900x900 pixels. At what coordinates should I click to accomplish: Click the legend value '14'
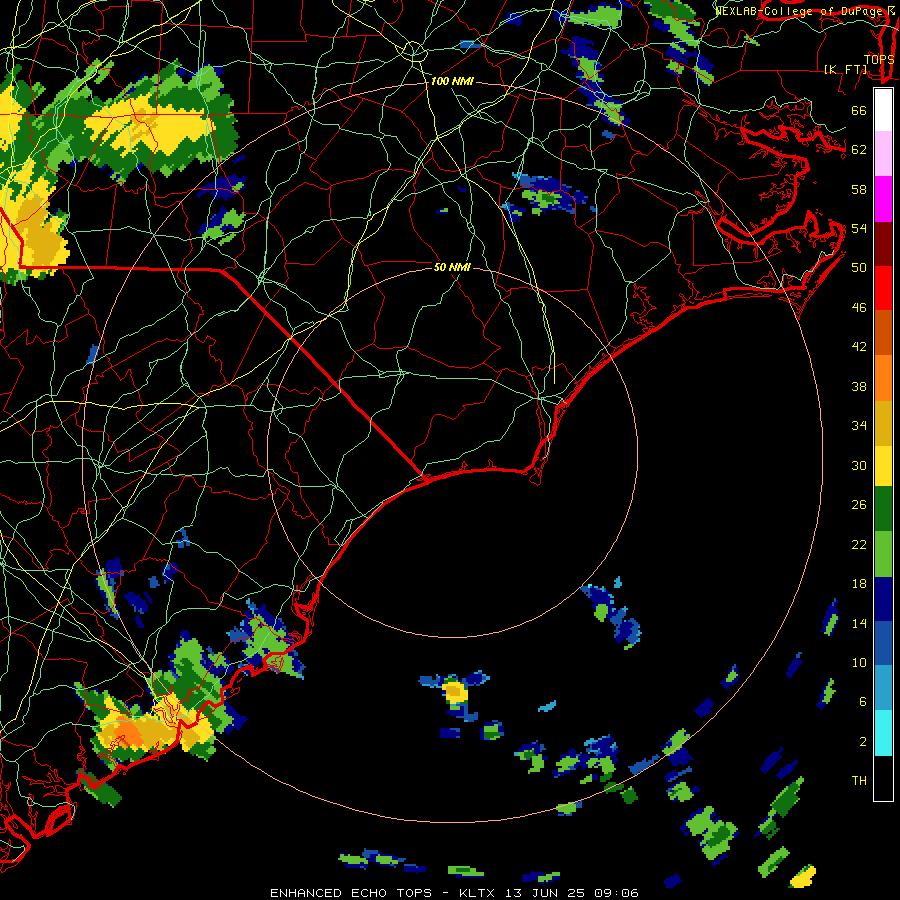859,624
